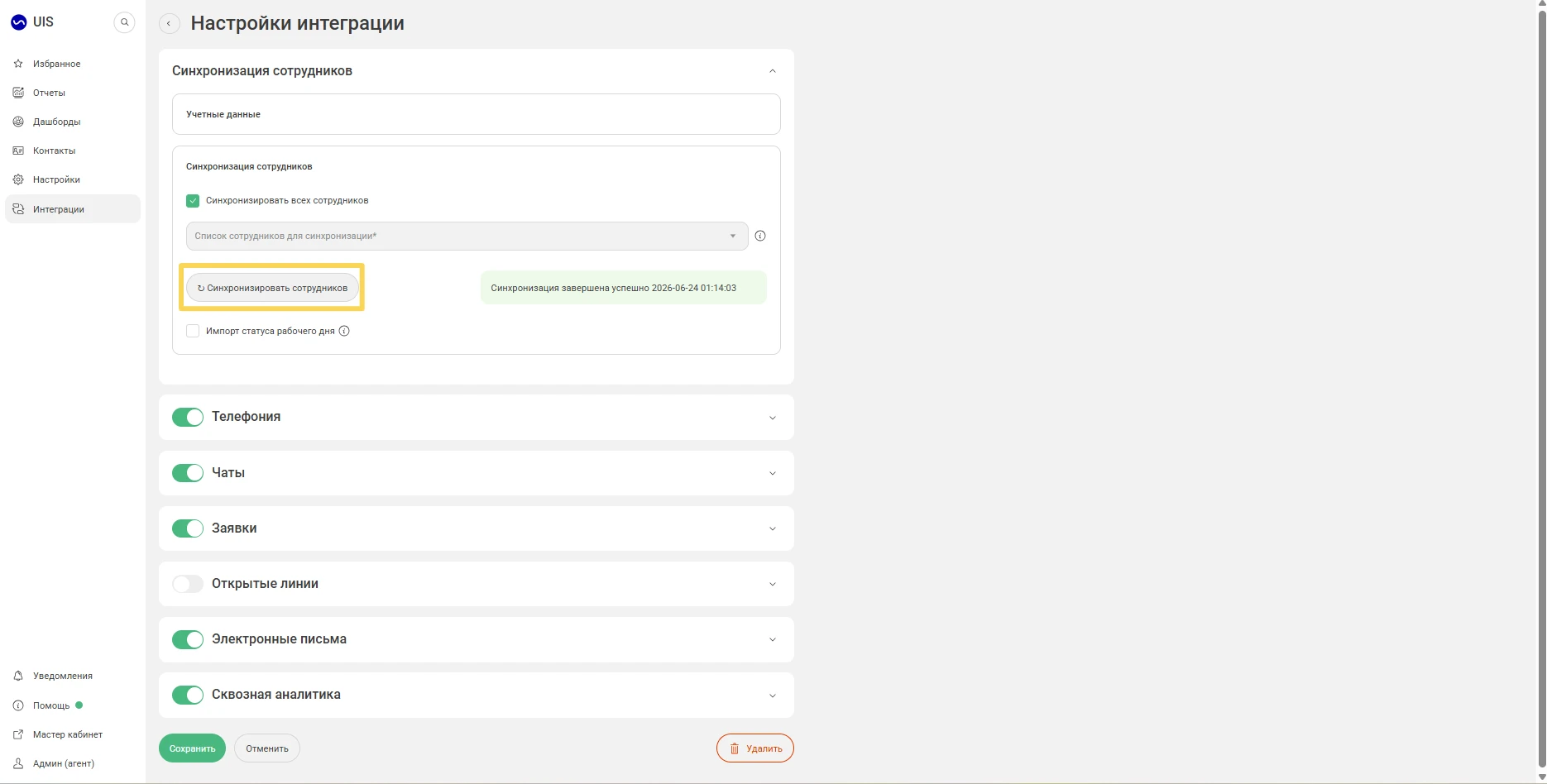Collapse the Синхронизация сотрудников section
Image resolution: width=1547 pixels, height=784 pixels.
pyautogui.click(x=773, y=71)
